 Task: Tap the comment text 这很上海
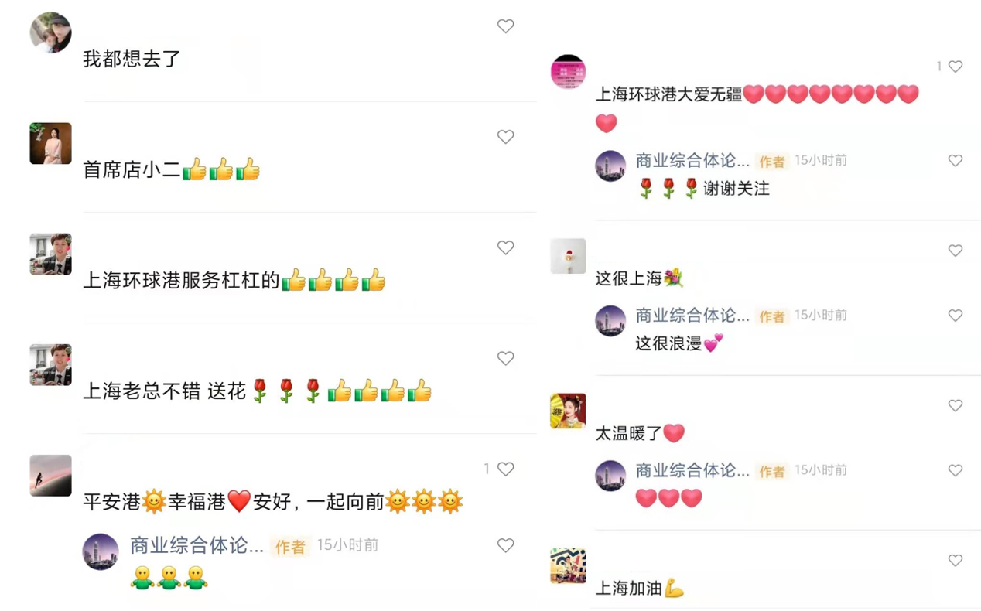point(628,278)
